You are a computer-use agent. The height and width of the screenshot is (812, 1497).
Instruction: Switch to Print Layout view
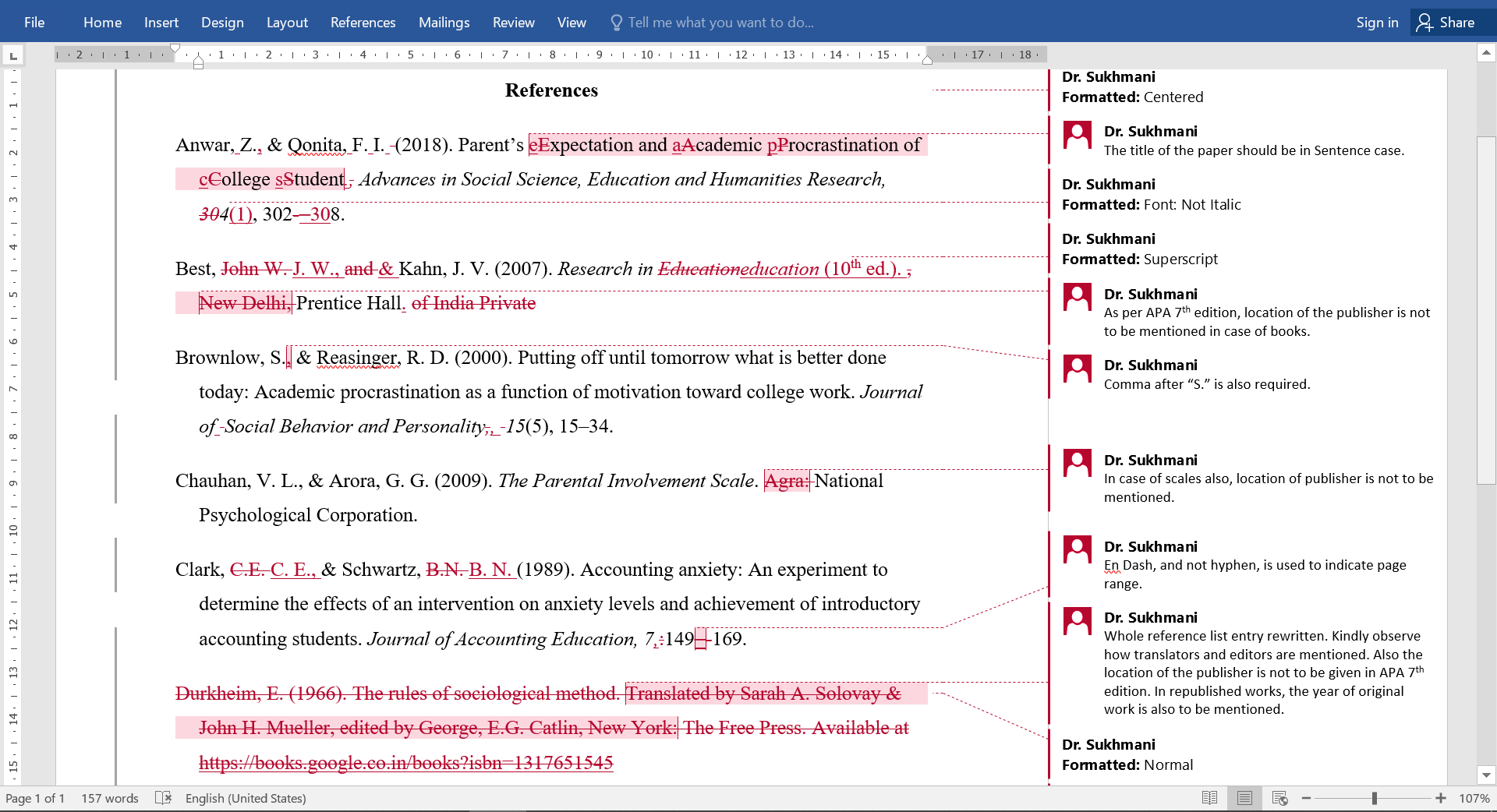[1244, 798]
